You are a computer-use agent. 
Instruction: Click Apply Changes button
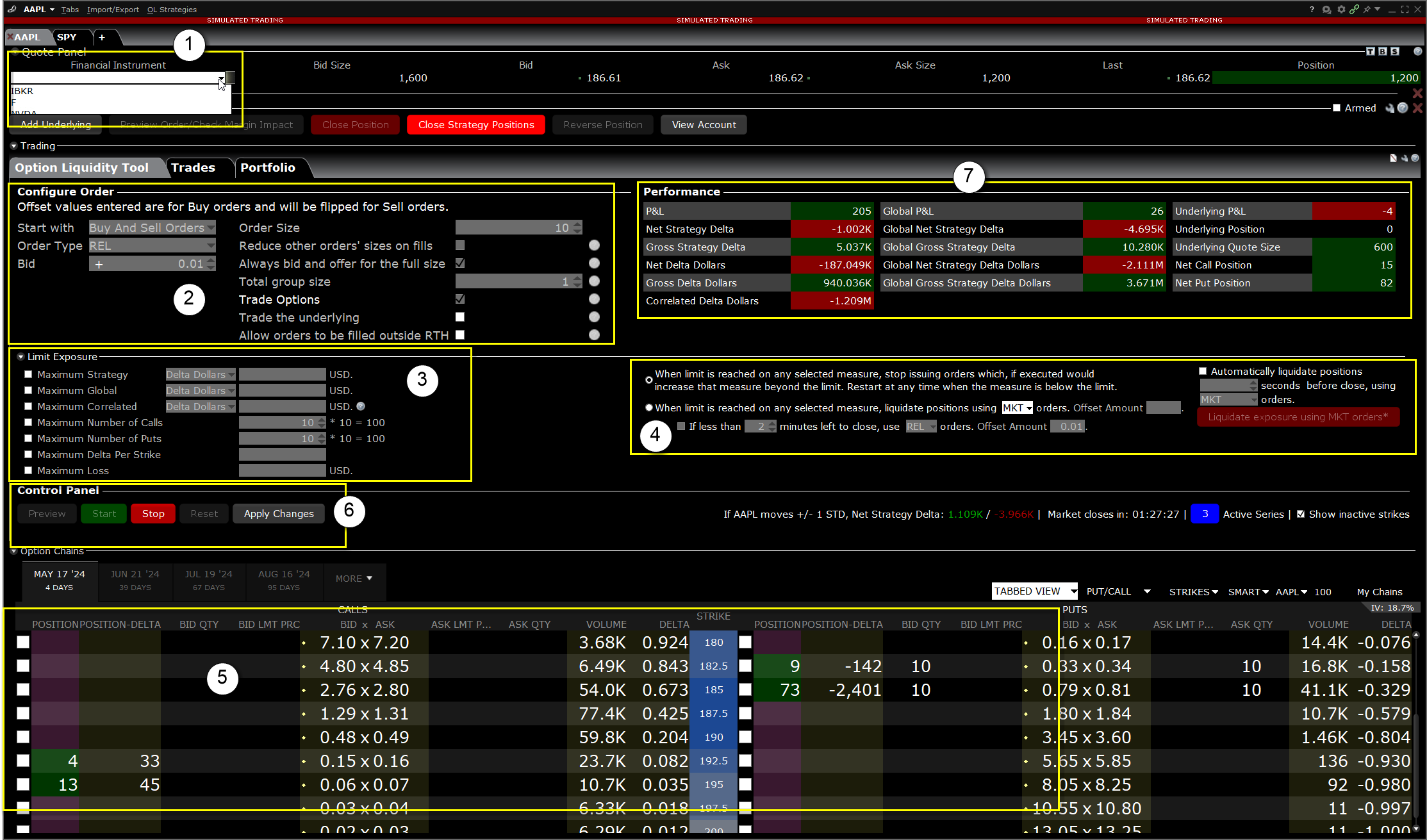click(x=279, y=514)
